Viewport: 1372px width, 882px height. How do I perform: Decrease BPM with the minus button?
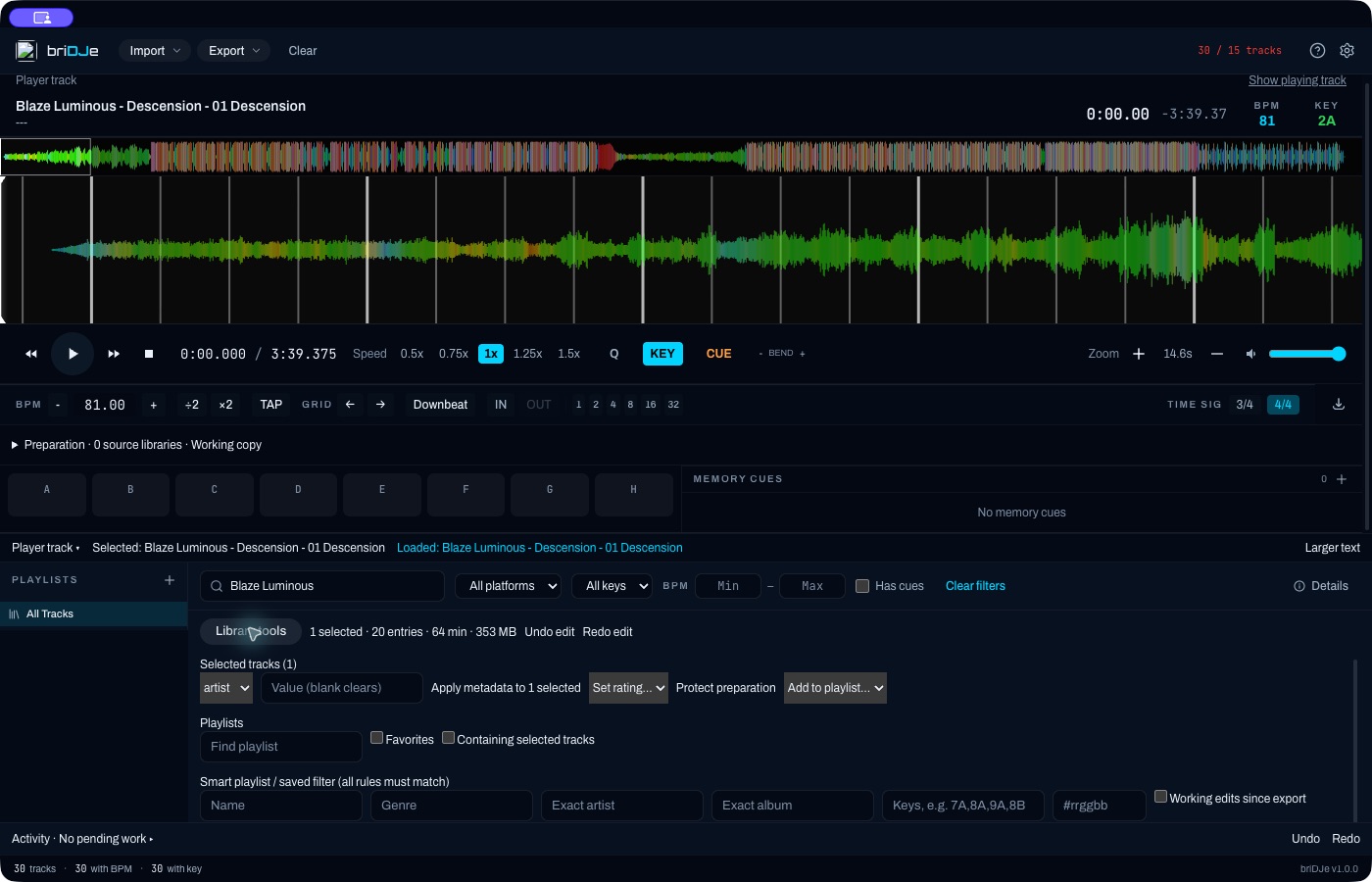[58, 405]
